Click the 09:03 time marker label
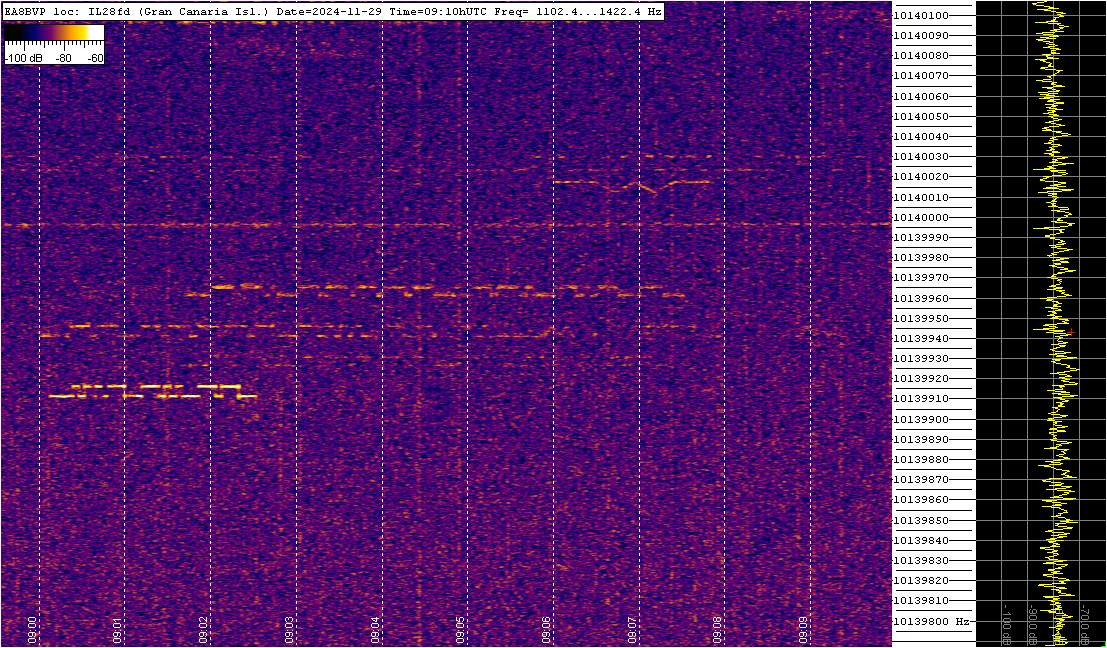1107x648 pixels. click(289, 624)
